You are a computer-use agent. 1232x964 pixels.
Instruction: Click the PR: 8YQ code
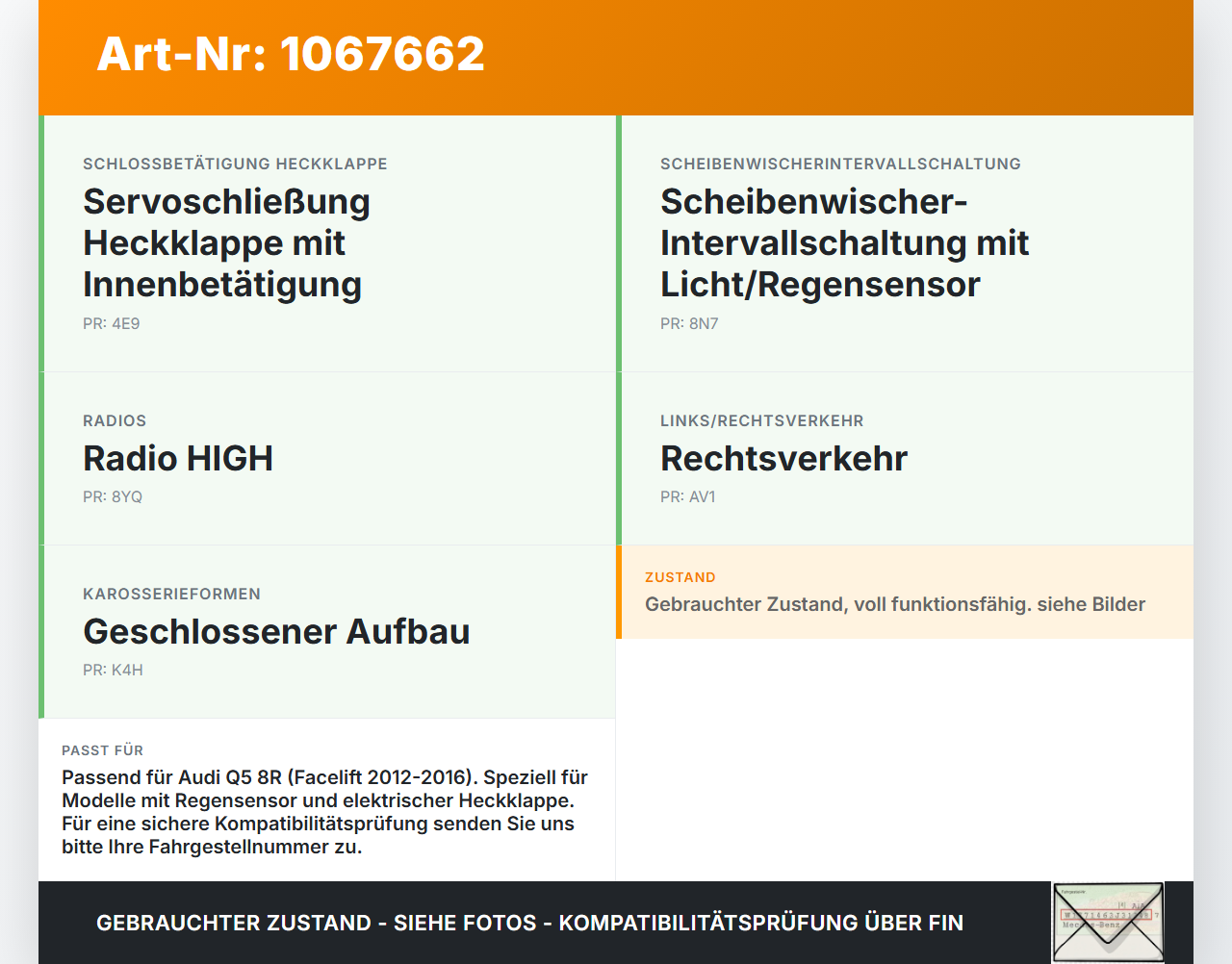(x=113, y=497)
